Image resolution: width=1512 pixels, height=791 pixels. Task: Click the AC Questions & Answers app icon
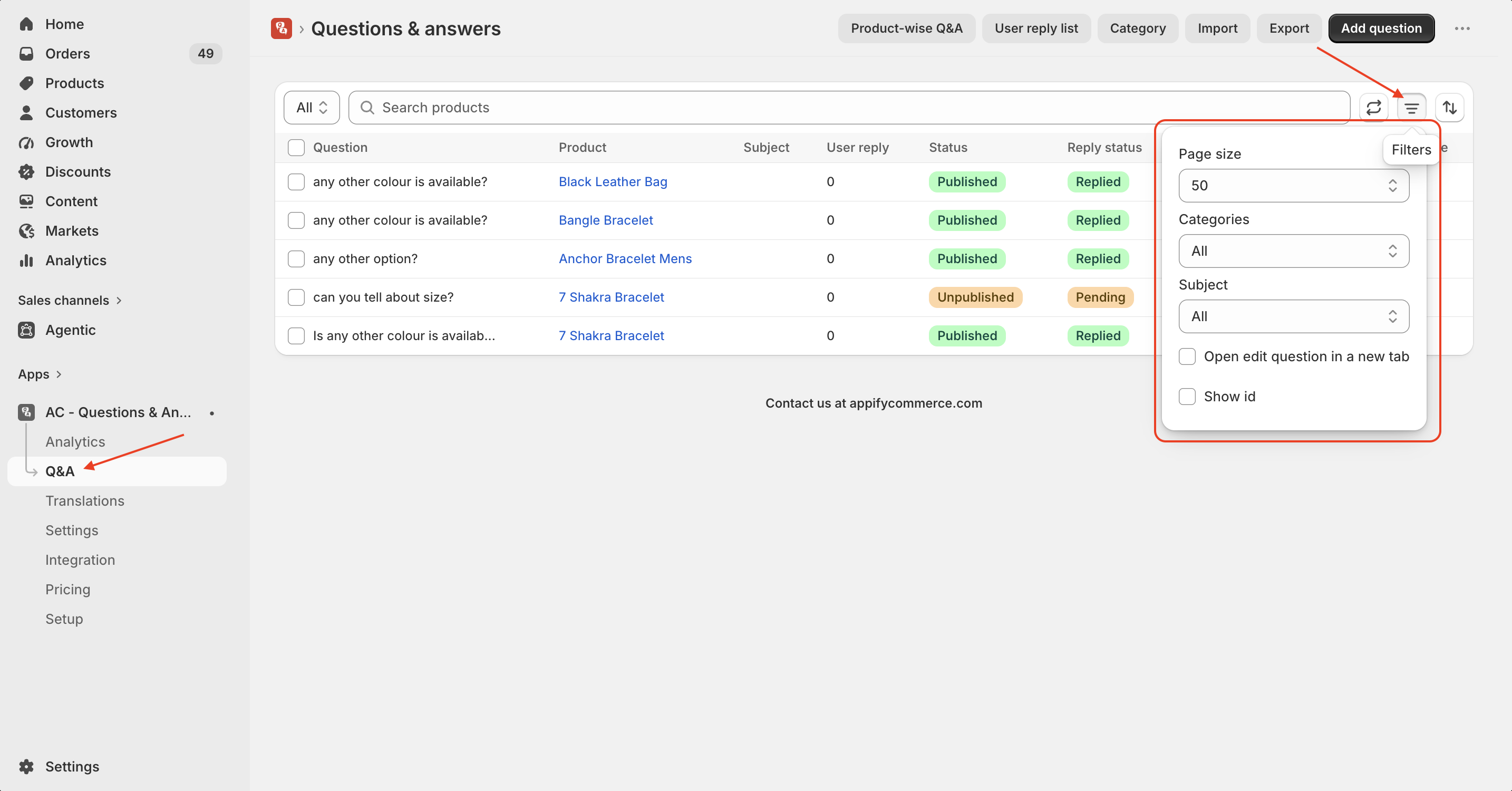(26, 412)
